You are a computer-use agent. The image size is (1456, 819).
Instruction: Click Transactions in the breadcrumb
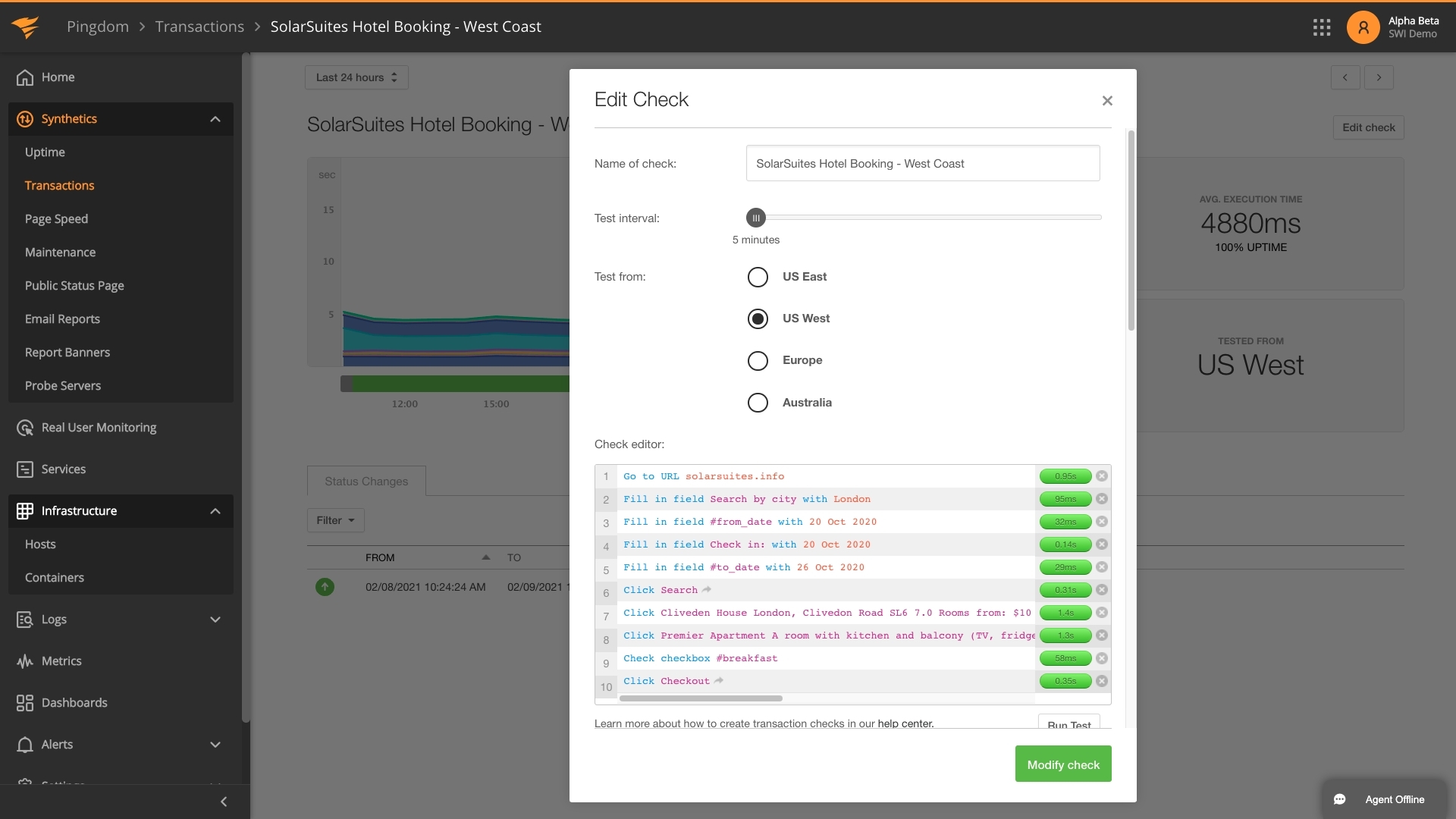199,27
